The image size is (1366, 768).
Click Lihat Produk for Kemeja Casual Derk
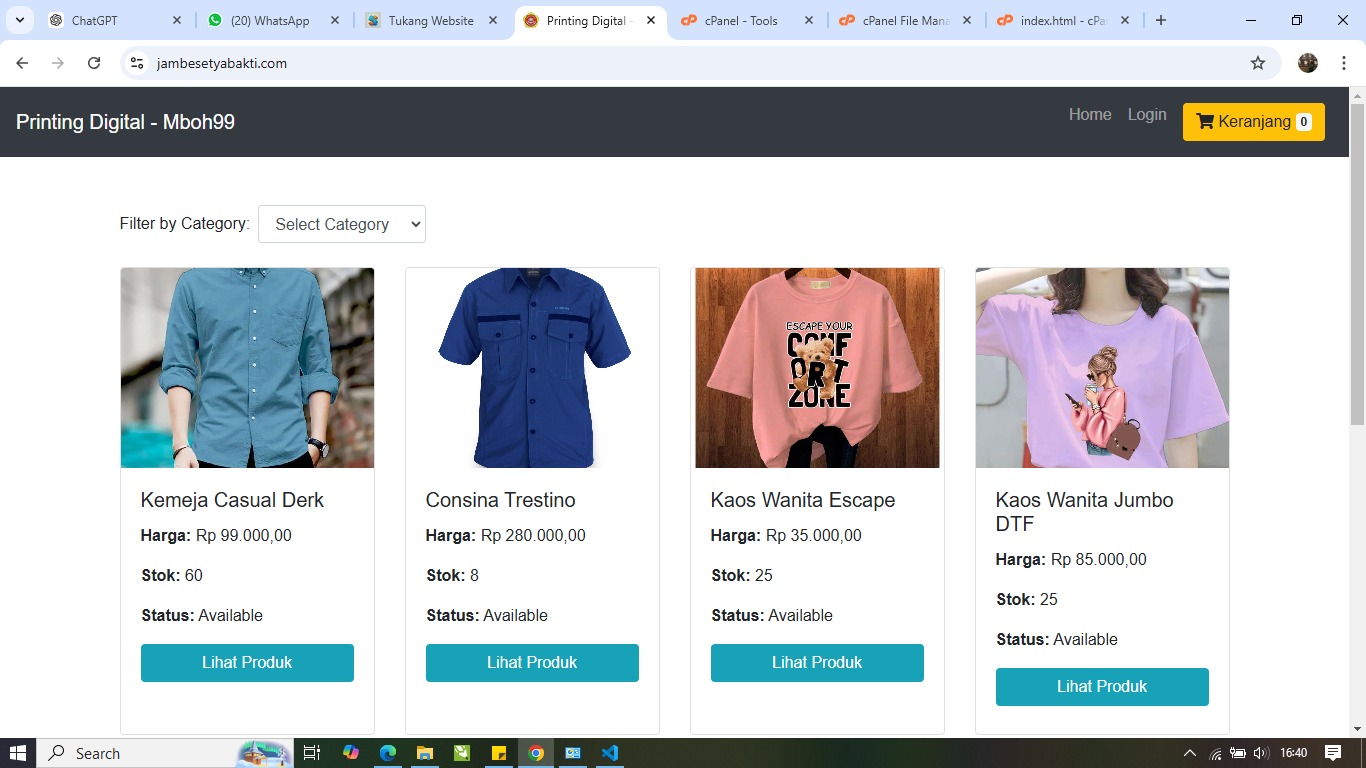(x=247, y=662)
